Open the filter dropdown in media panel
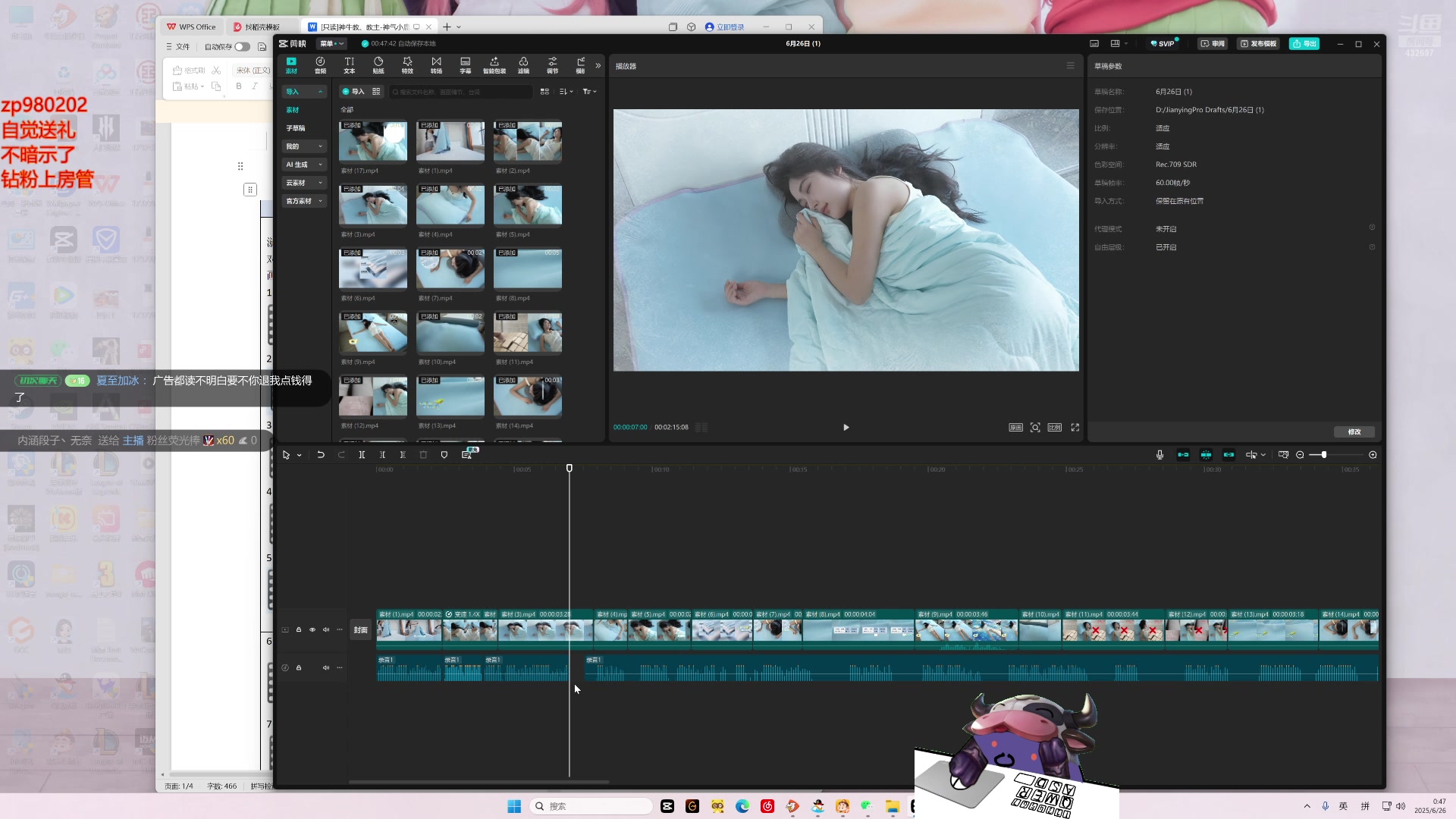The width and height of the screenshot is (1456, 819). (589, 92)
